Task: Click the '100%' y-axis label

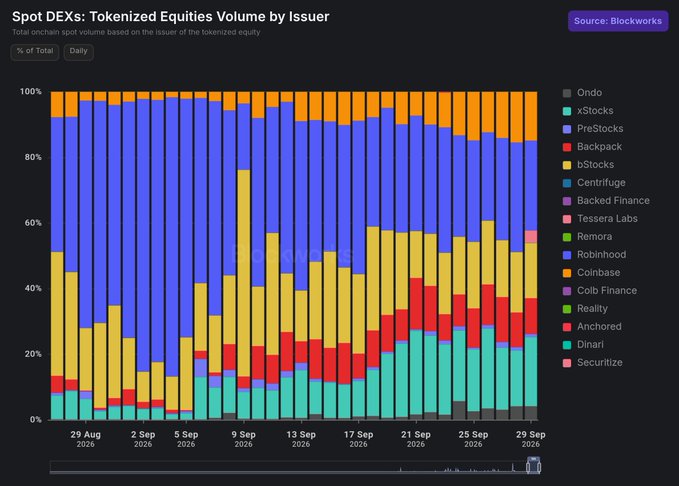Action: click(31, 91)
